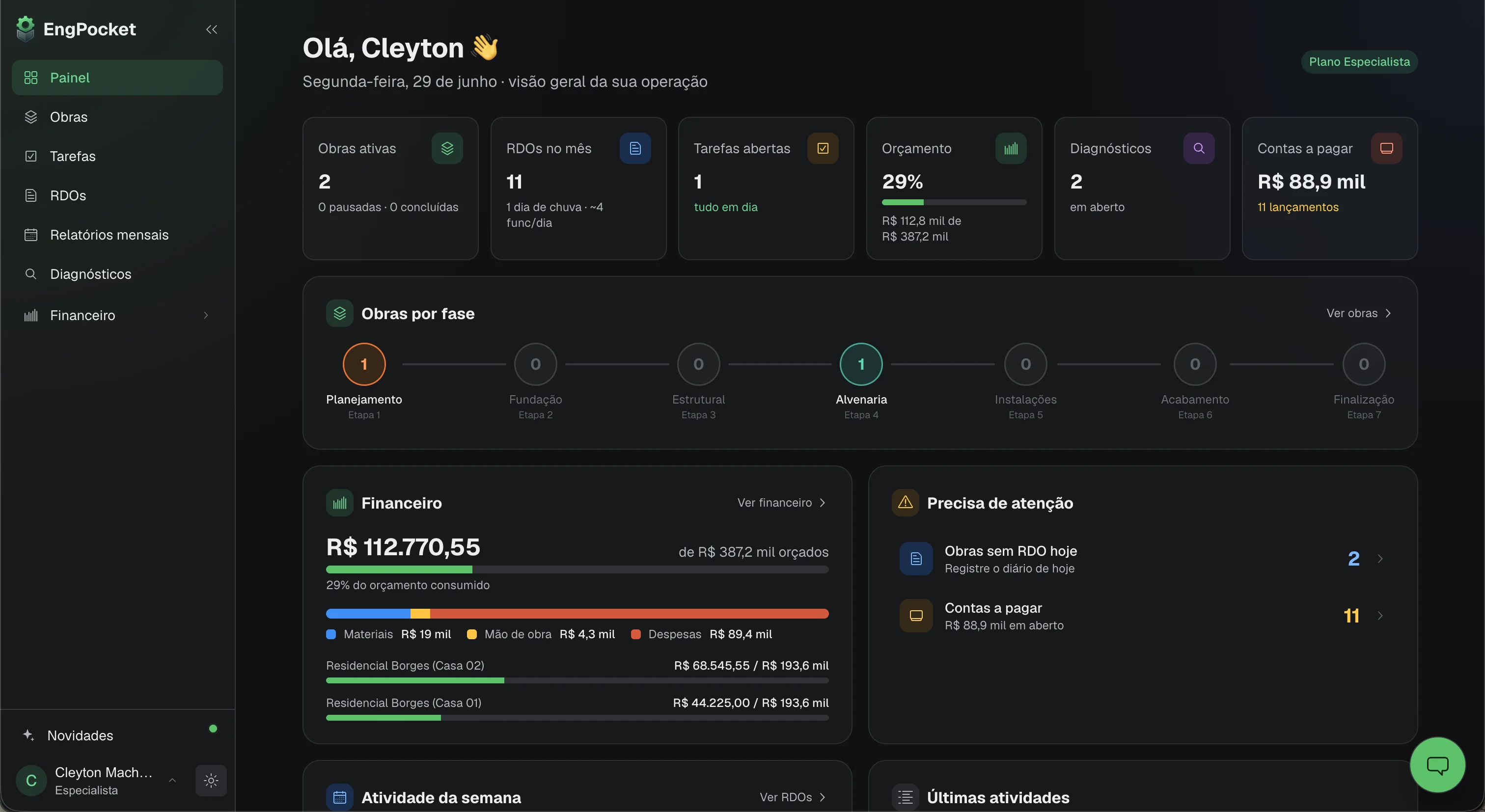Collapse the sidebar with double-chevron icon
Screen dimensions: 1485x812
click(x=212, y=29)
